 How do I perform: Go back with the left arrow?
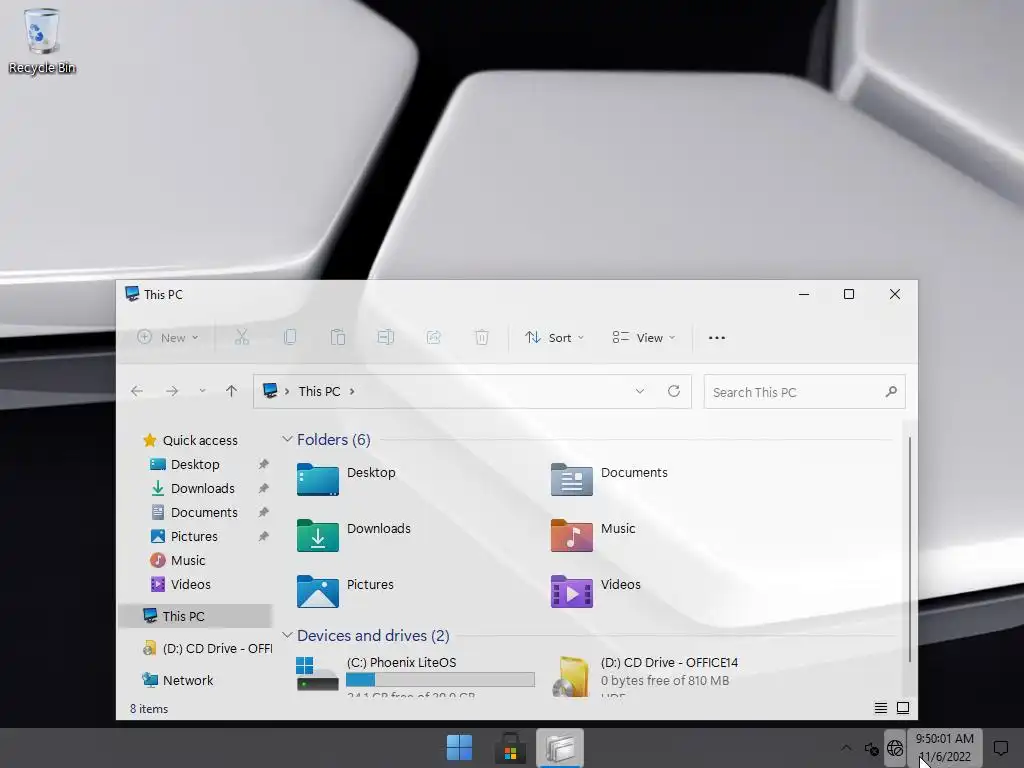point(137,391)
